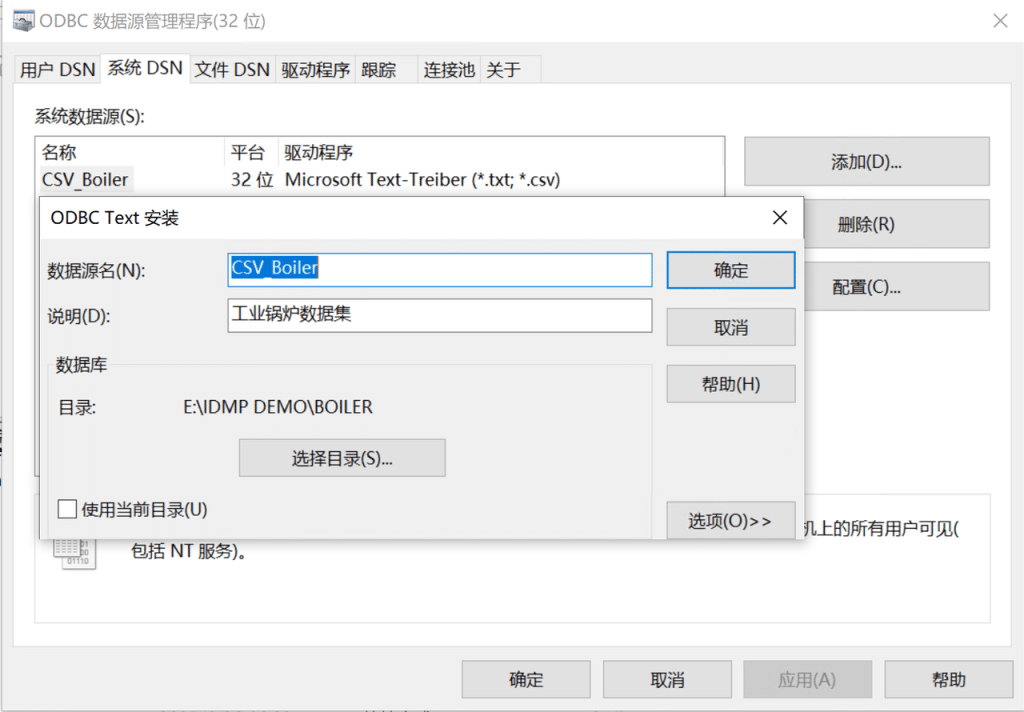Click the 帮助(H) button in setup dialog
The image size is (1024, 712).
(x=730, y=384)
